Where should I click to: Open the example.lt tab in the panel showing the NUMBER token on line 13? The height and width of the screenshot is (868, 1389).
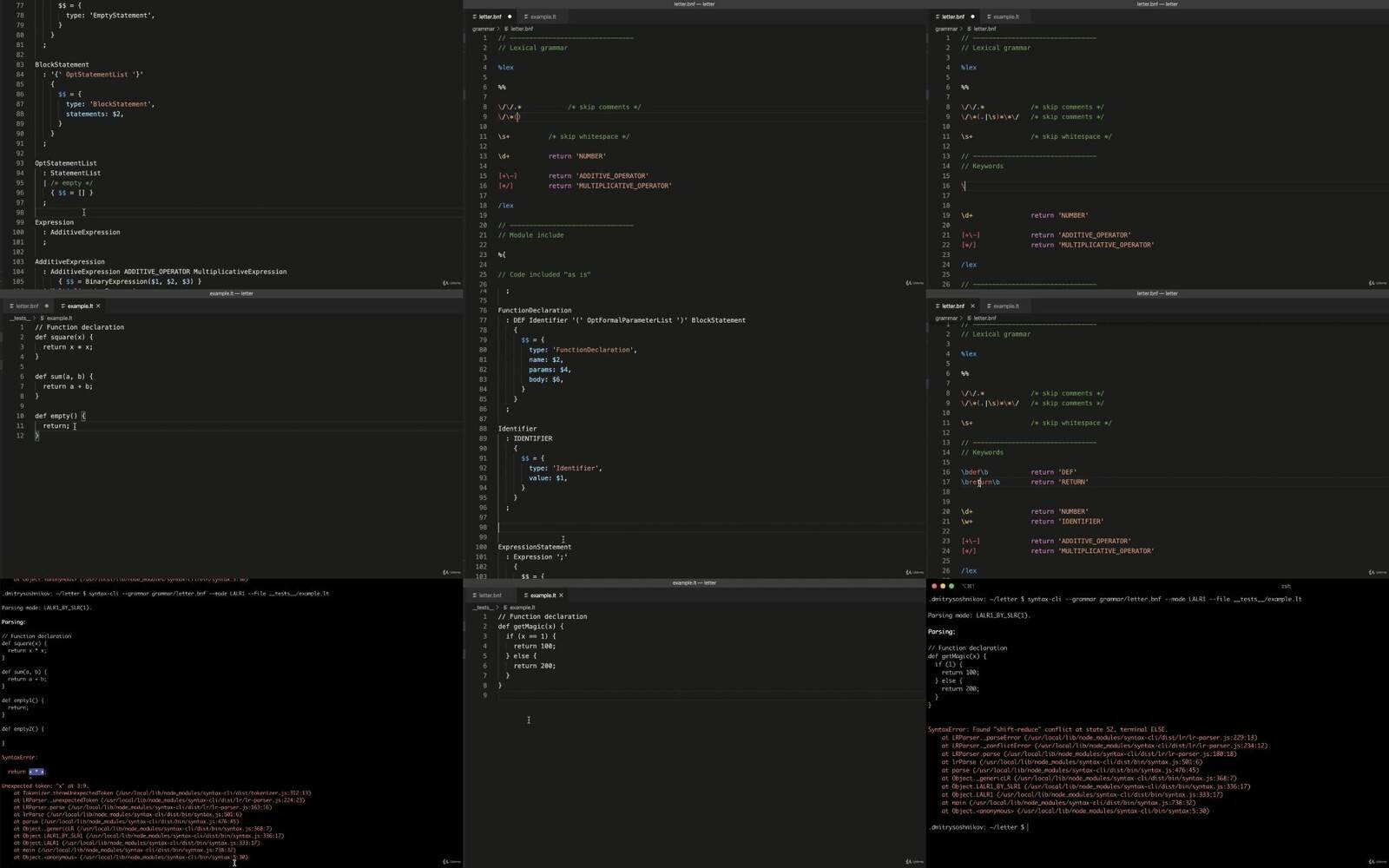(543, 16)
